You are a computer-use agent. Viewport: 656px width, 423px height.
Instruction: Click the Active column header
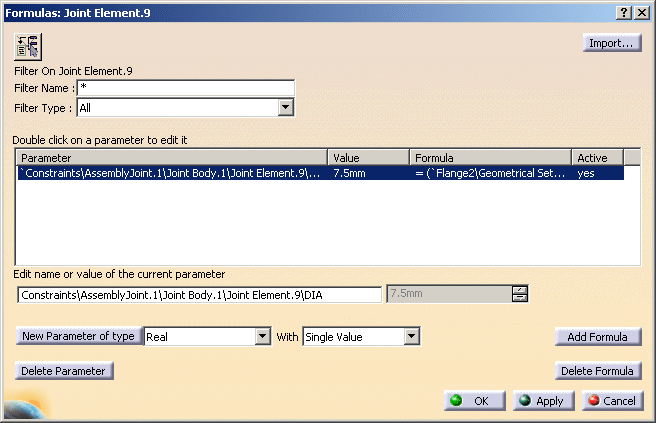[598, 158]
